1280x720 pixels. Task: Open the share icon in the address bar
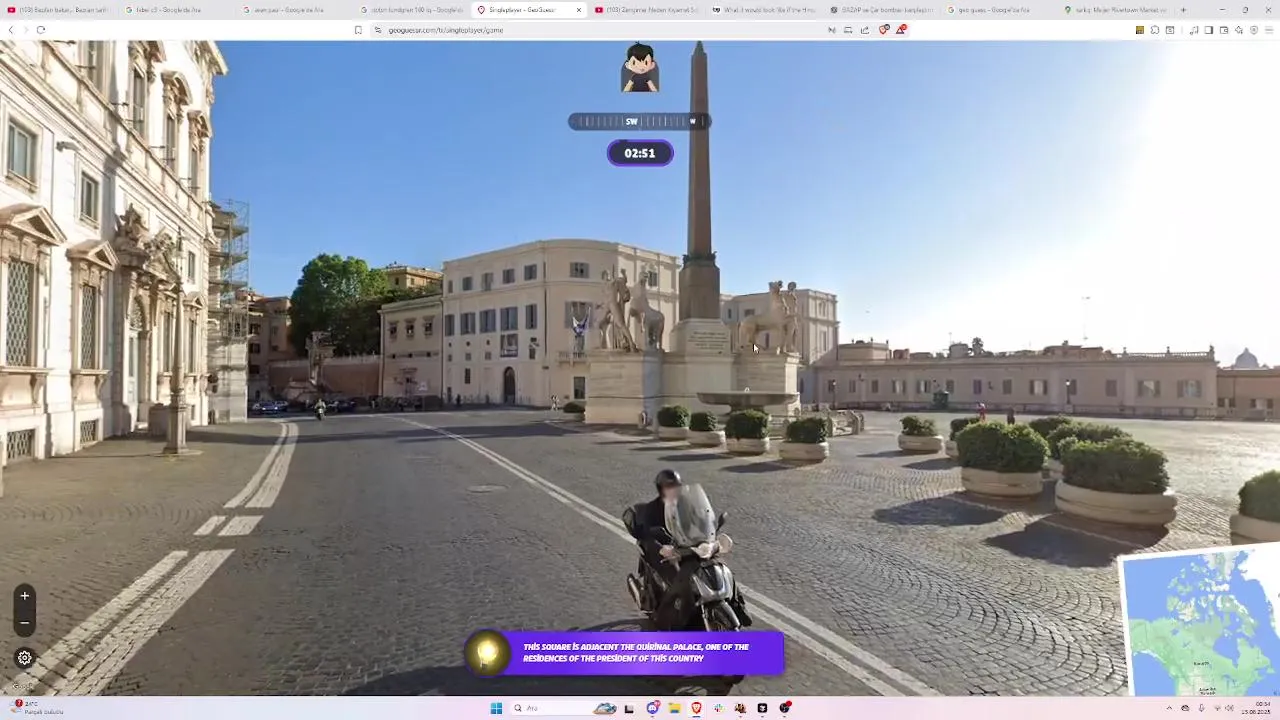click(865, 30)
